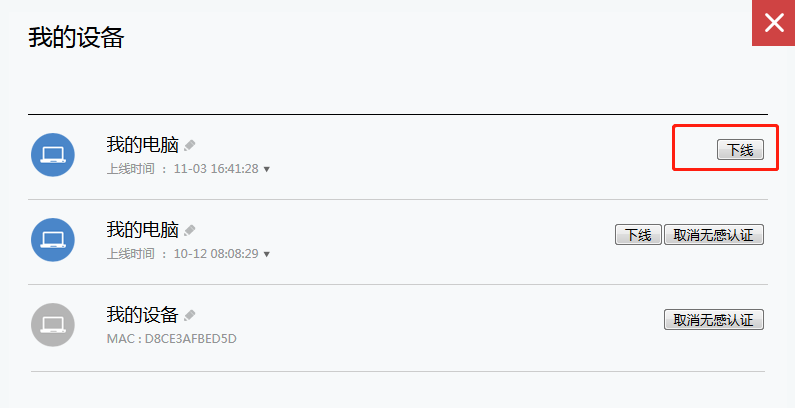Screen dimensions: 795x408
Task: Click the gray offline laptop icon
Action: click(53, 325)
